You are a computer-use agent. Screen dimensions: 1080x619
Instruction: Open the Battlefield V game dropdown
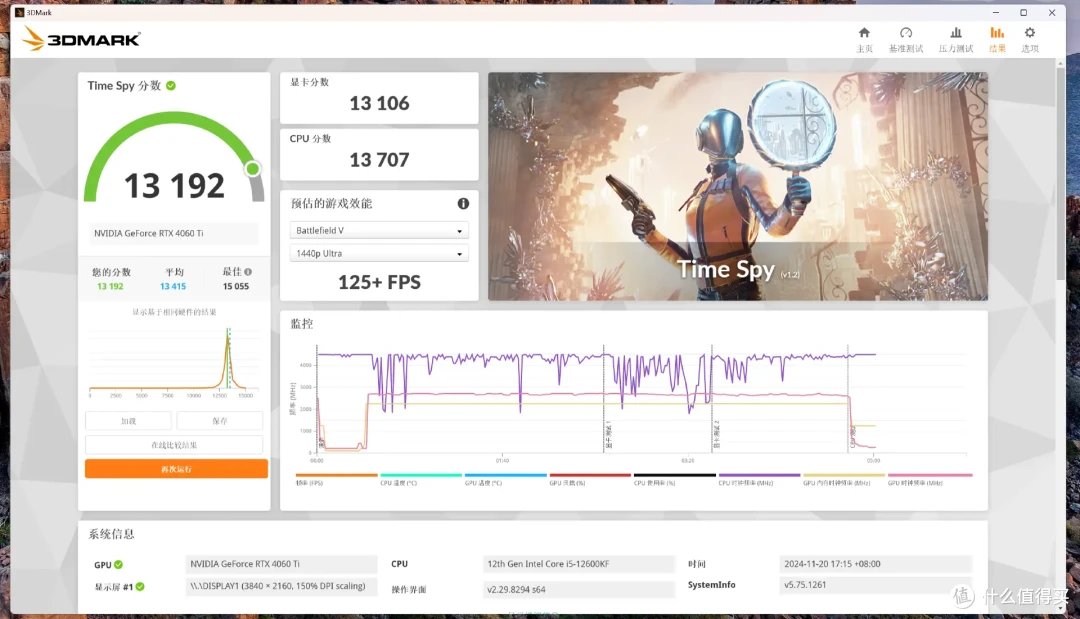click(379, 231)
